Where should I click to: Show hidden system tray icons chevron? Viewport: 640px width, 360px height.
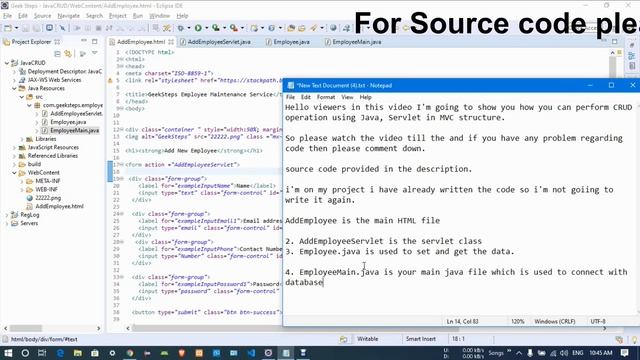pyautogui.click(x=519, y=353)
